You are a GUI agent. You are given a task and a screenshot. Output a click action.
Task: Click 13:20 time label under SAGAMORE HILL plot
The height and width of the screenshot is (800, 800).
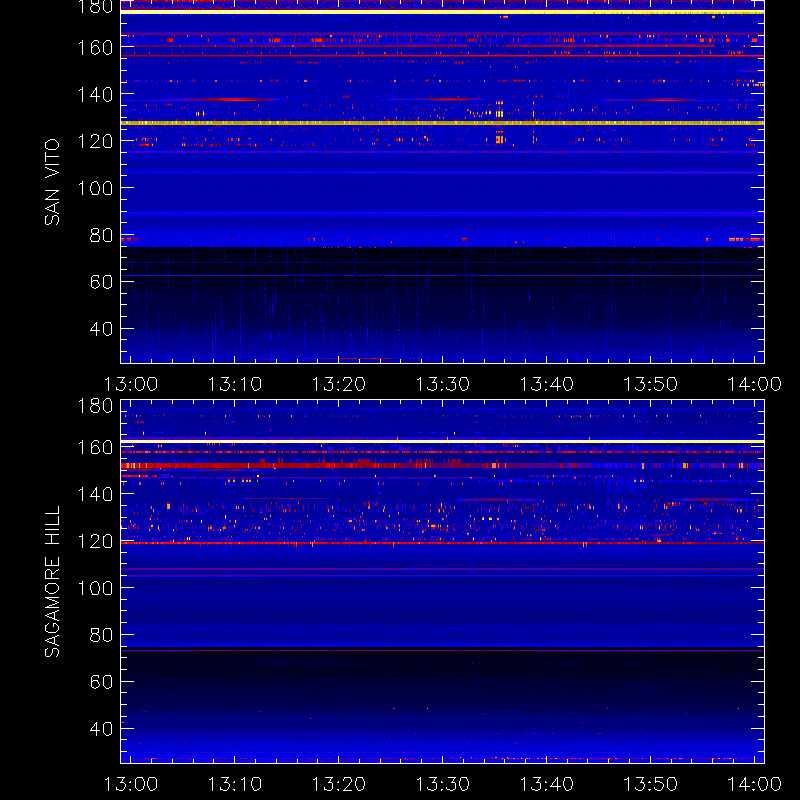[339, 784]
